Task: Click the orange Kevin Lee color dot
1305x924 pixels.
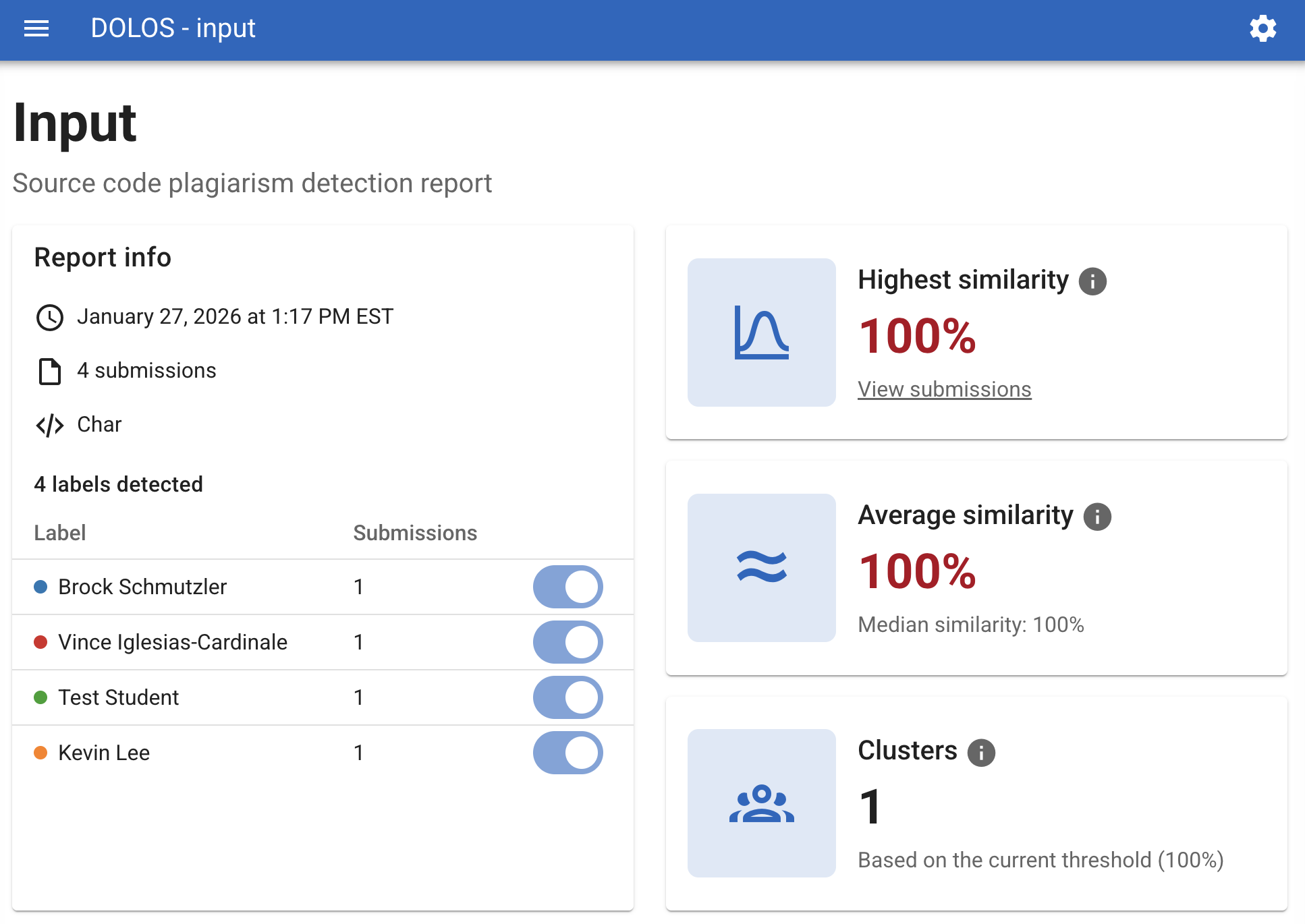Action: 40,753
